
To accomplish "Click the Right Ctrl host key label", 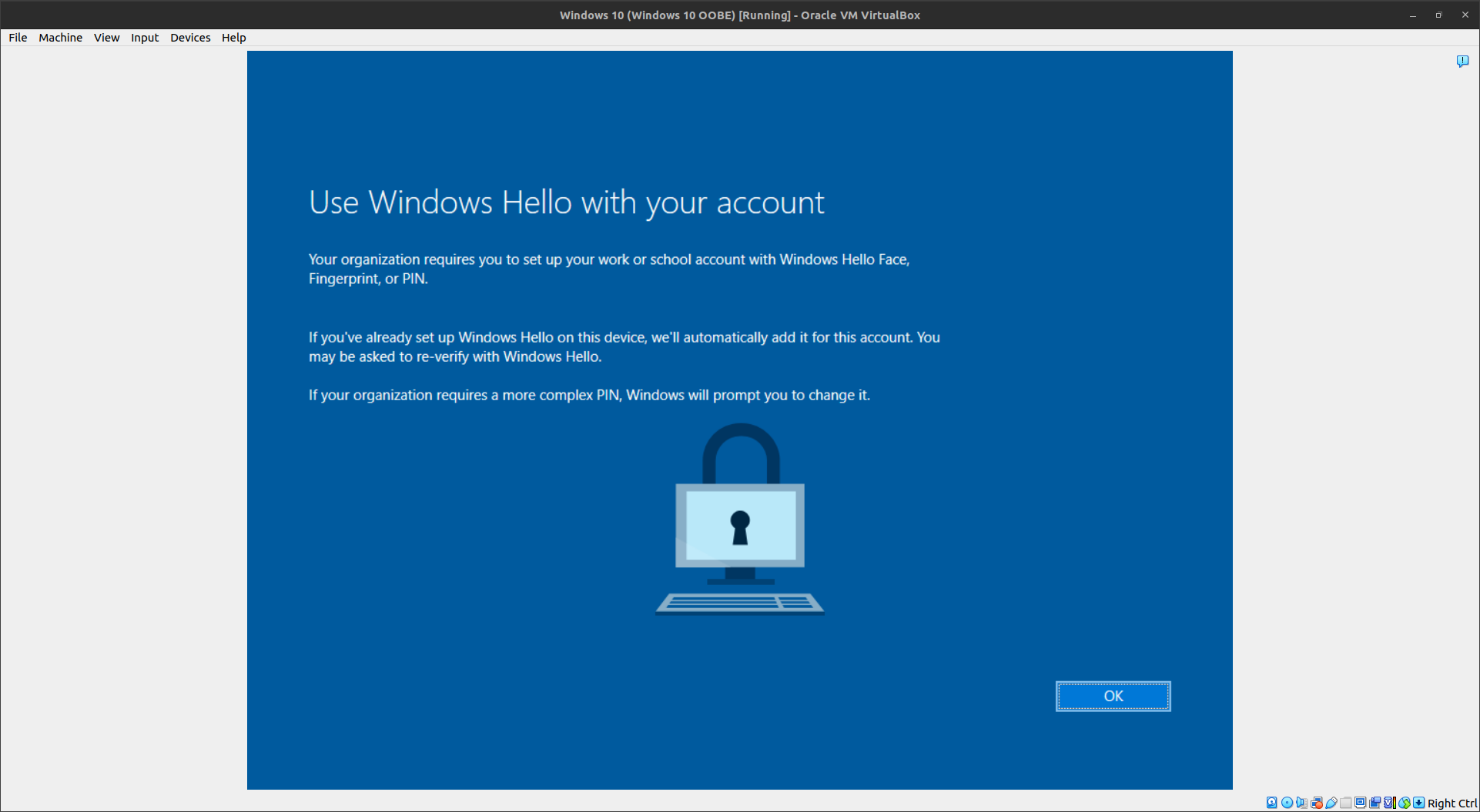I will pyautogui.click(x=1452, y=803).
